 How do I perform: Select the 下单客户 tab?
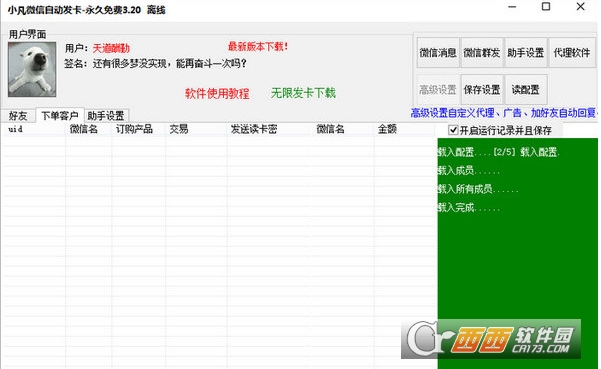pos(60,115)
